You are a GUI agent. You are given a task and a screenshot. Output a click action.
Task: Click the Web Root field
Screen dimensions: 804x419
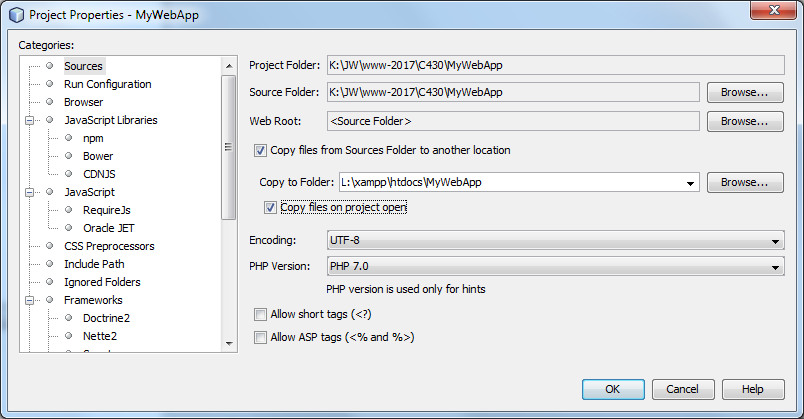[513, 122]
